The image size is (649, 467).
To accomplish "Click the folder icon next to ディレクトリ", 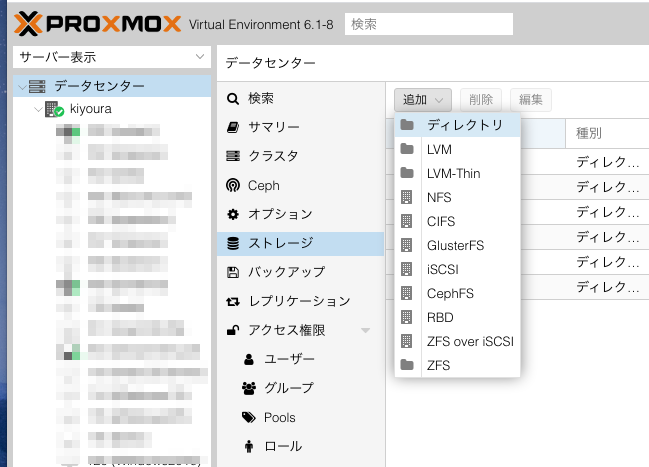I will 407,125.
